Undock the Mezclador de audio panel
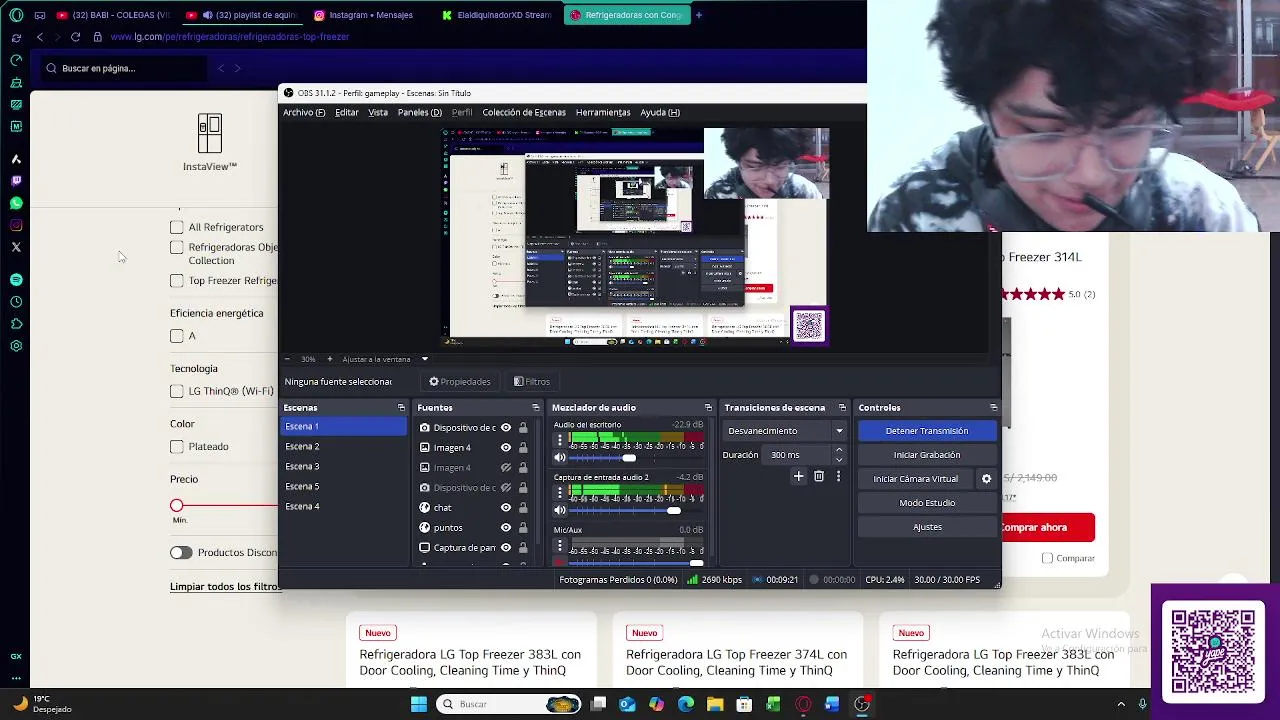 708,408
